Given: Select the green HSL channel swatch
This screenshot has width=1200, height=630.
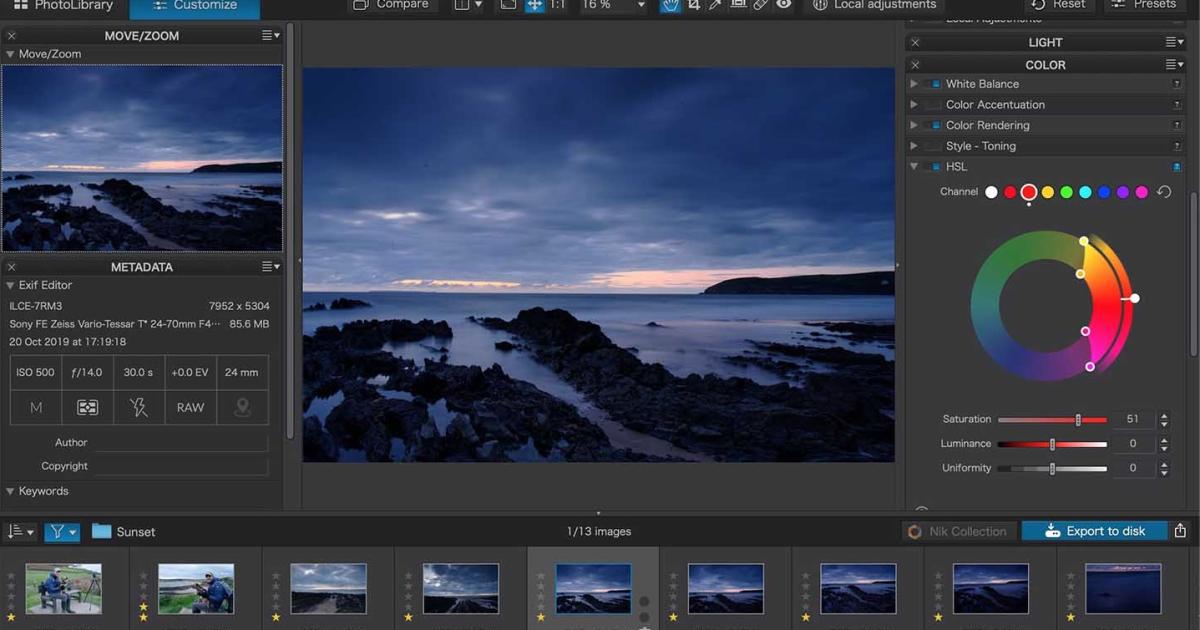Looking at the screenshot, I should point(1066,192).
